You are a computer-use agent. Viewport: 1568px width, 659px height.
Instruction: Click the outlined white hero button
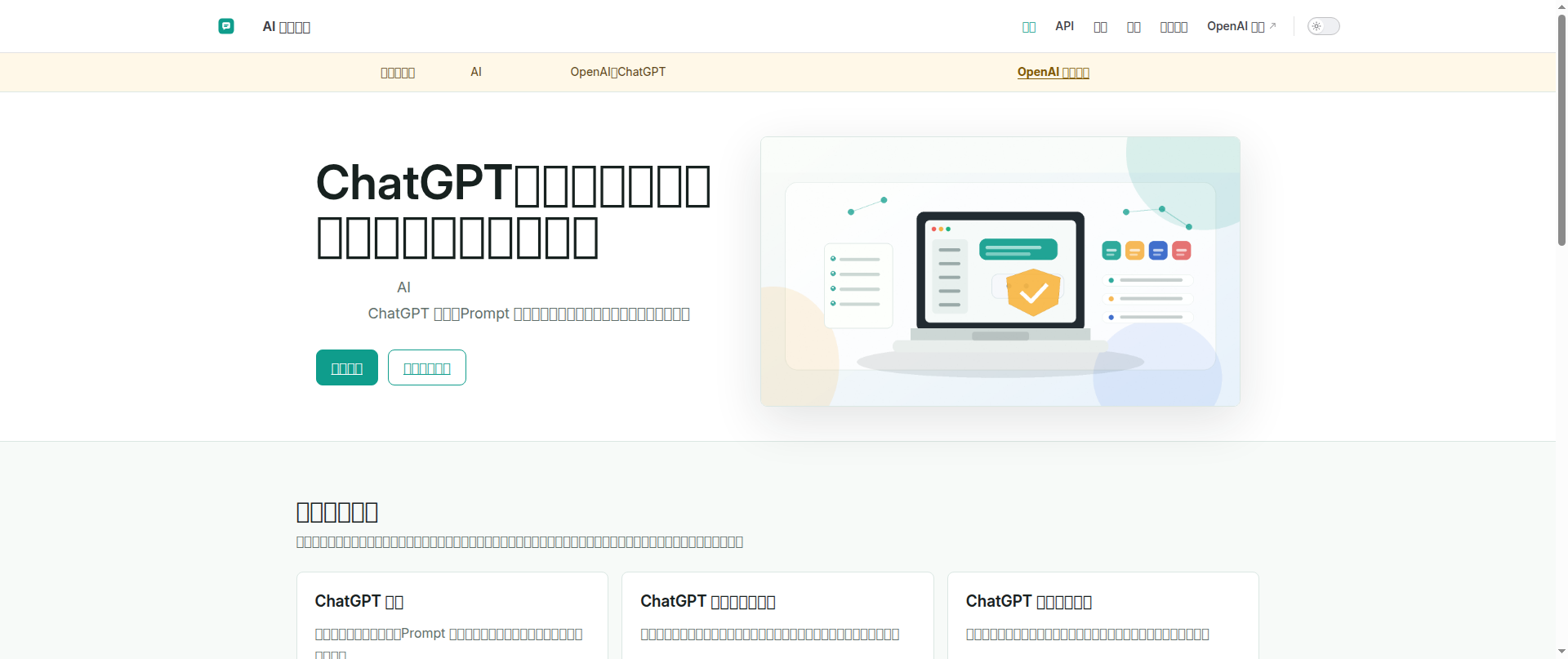point(427,367)
